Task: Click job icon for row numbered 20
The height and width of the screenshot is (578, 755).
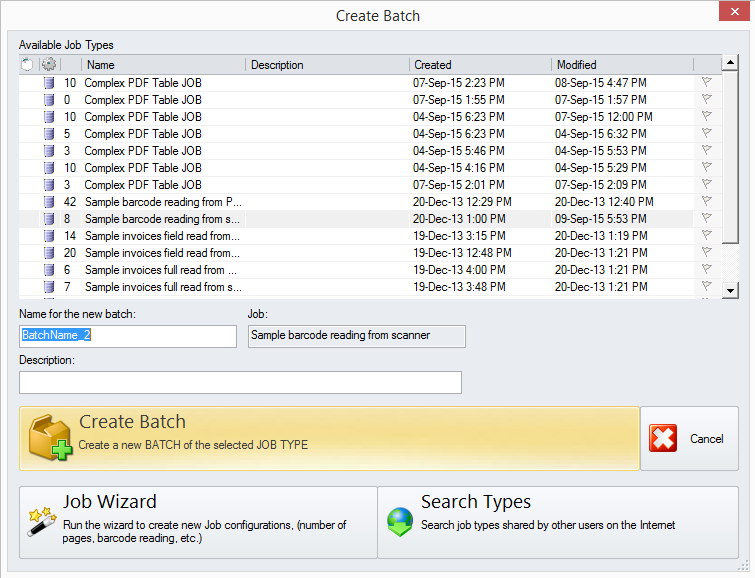Action: (x=48, y=253)
